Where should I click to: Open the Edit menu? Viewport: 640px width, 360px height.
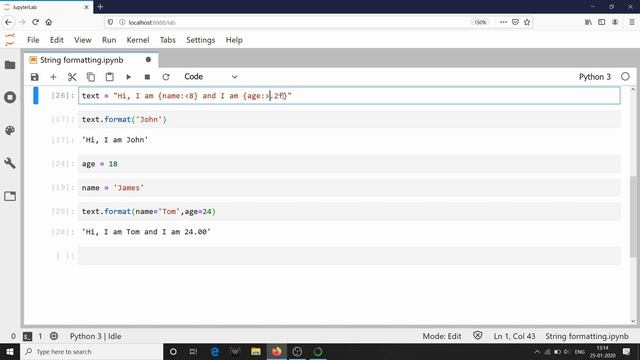point(57,40)
